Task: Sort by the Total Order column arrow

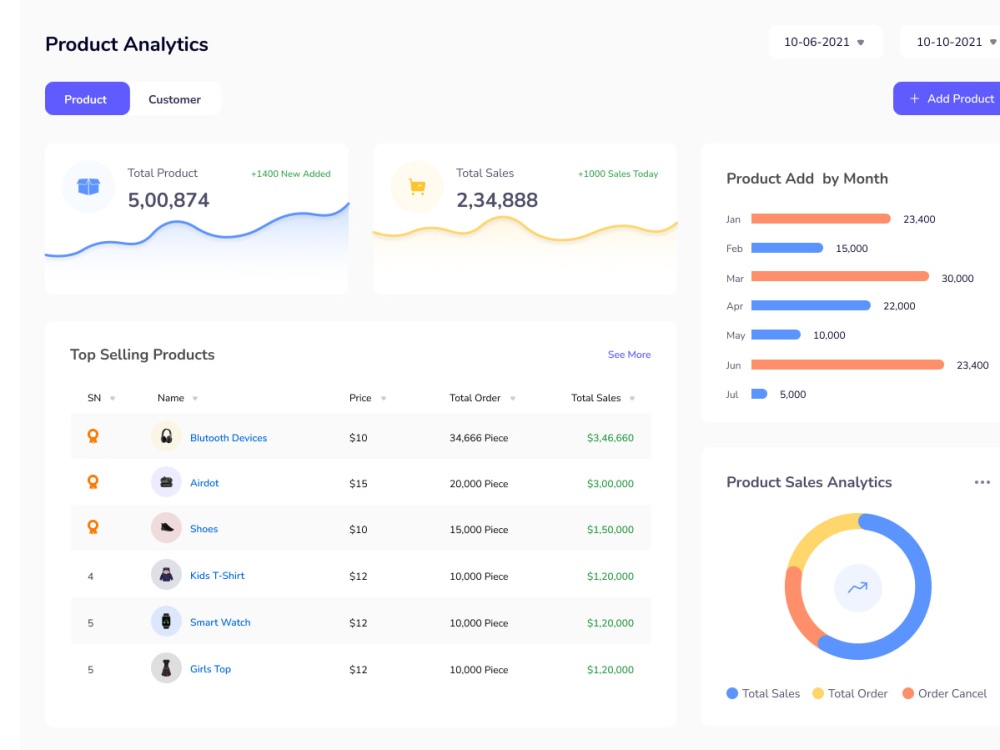Action: 513,399
